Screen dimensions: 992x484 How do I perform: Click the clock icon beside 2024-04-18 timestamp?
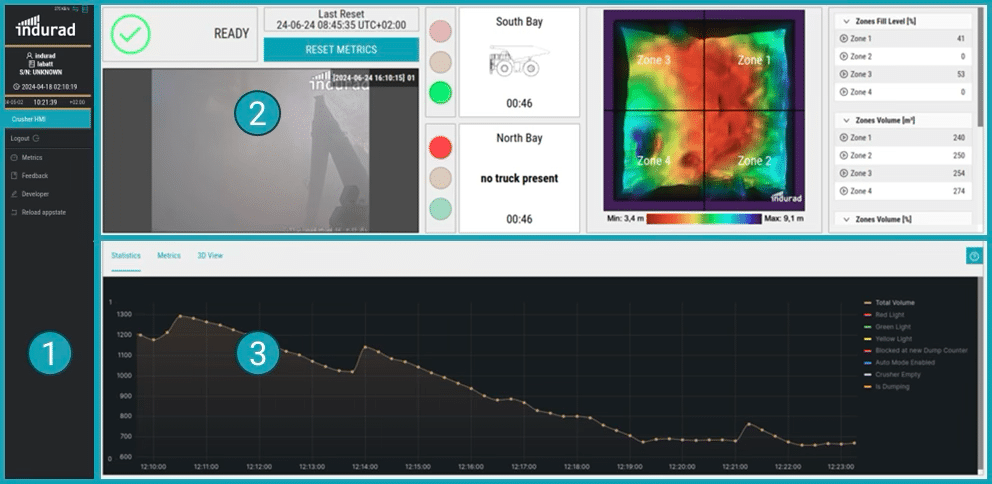pyautogui.click(x=15, y=87)
